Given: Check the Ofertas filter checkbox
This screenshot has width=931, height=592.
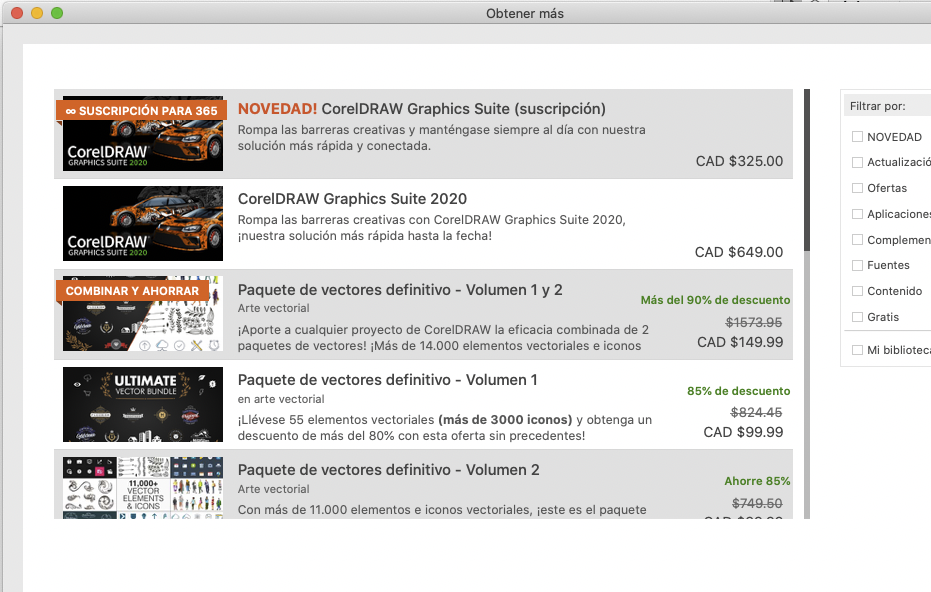Looking at the screenshot, I should pyautogui.click(x=857, y=188).
